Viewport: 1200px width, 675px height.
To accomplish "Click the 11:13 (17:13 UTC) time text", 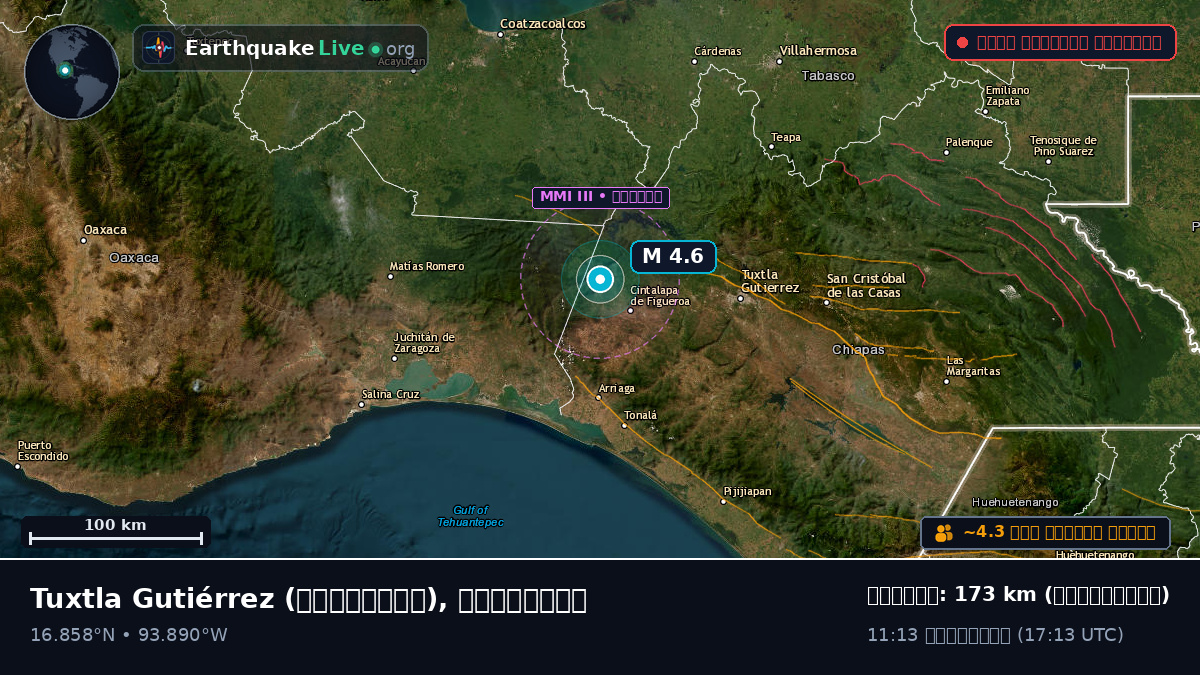I will (995, 635).
